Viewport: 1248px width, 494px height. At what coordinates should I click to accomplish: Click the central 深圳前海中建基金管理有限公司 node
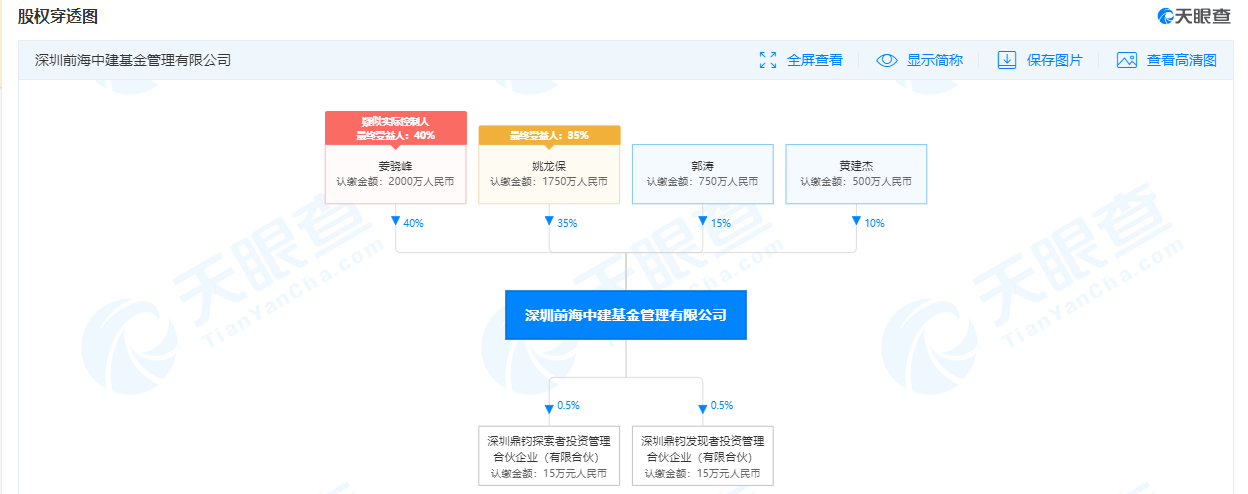[x=626, y=315]
